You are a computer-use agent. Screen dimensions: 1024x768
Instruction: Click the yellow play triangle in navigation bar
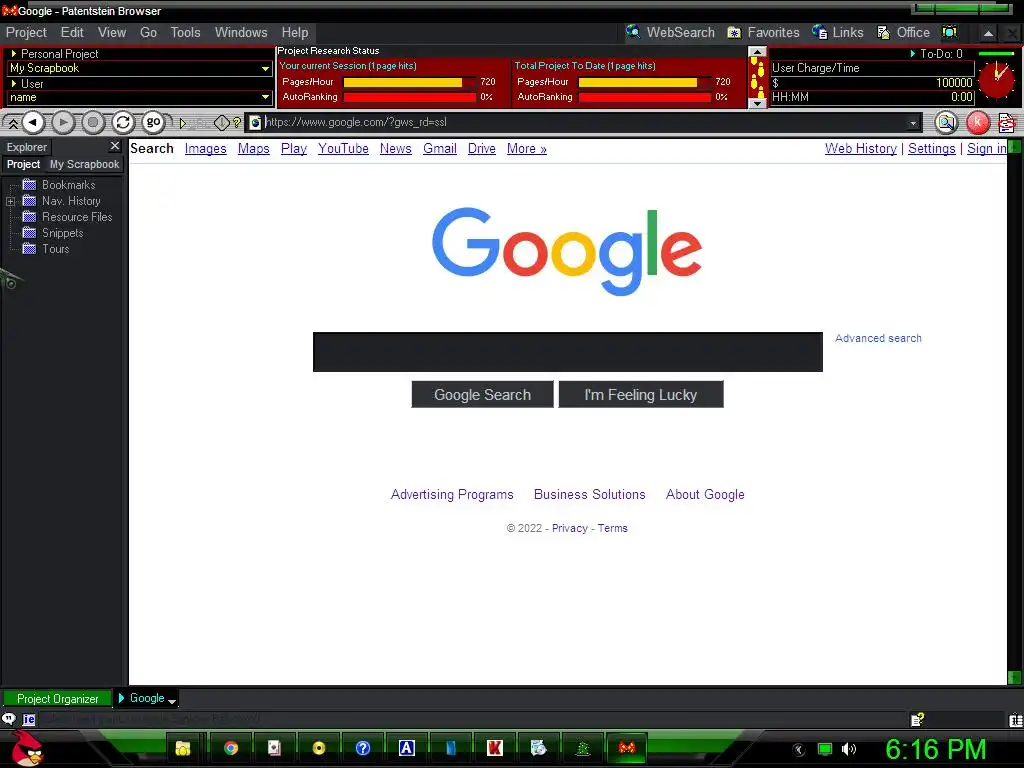183,123
